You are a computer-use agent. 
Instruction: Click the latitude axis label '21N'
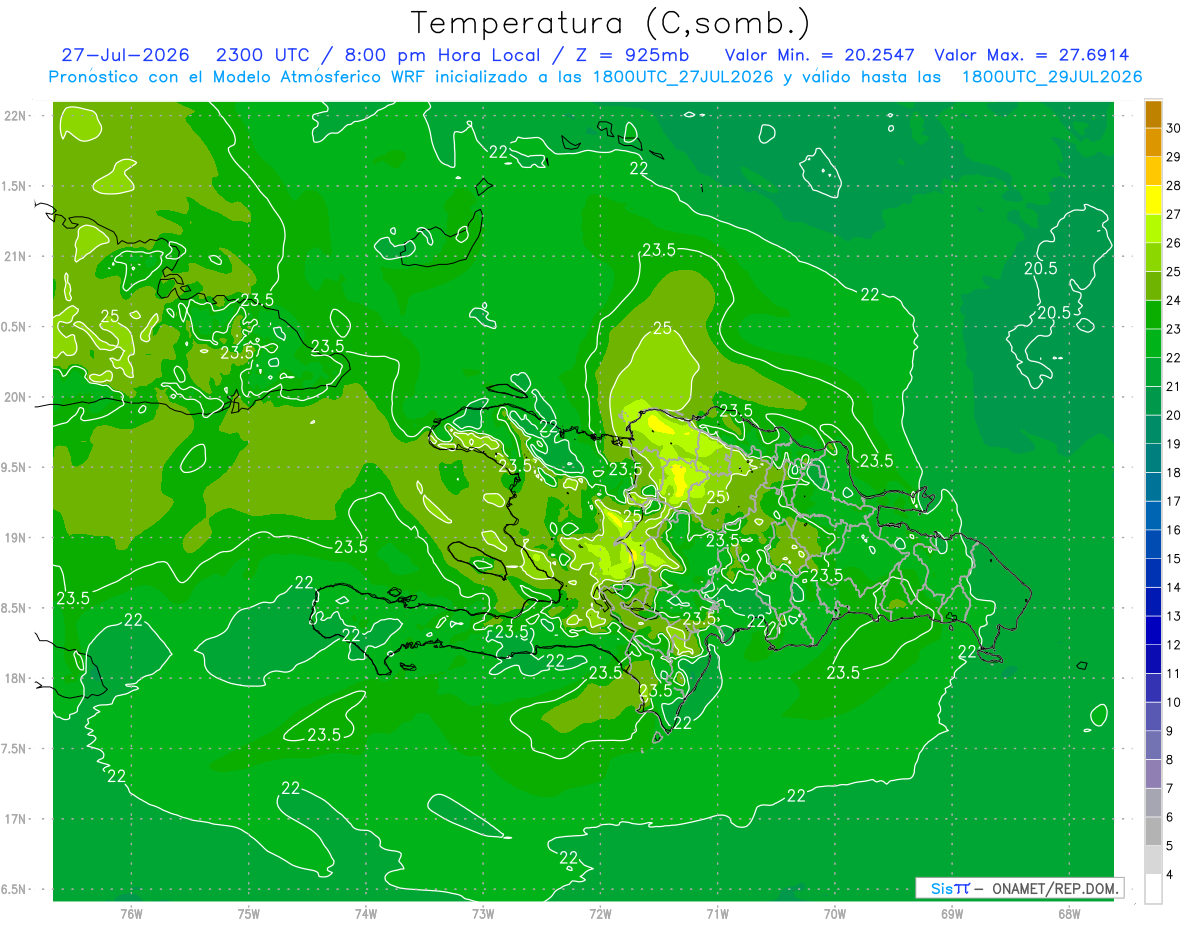[17, 257]
